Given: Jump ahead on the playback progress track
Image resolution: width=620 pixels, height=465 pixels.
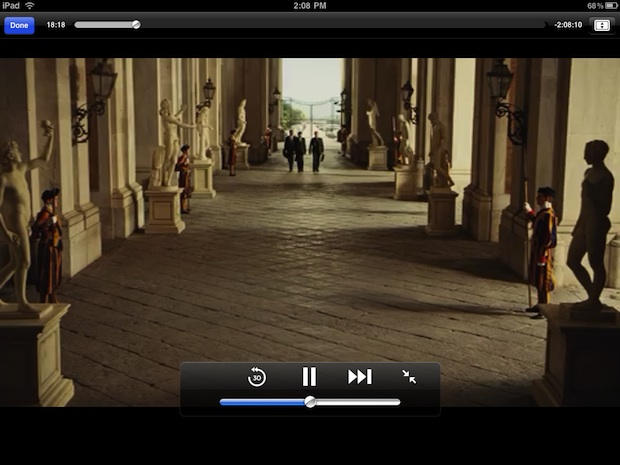Looking at the screenshot, I should click(342, 25).
